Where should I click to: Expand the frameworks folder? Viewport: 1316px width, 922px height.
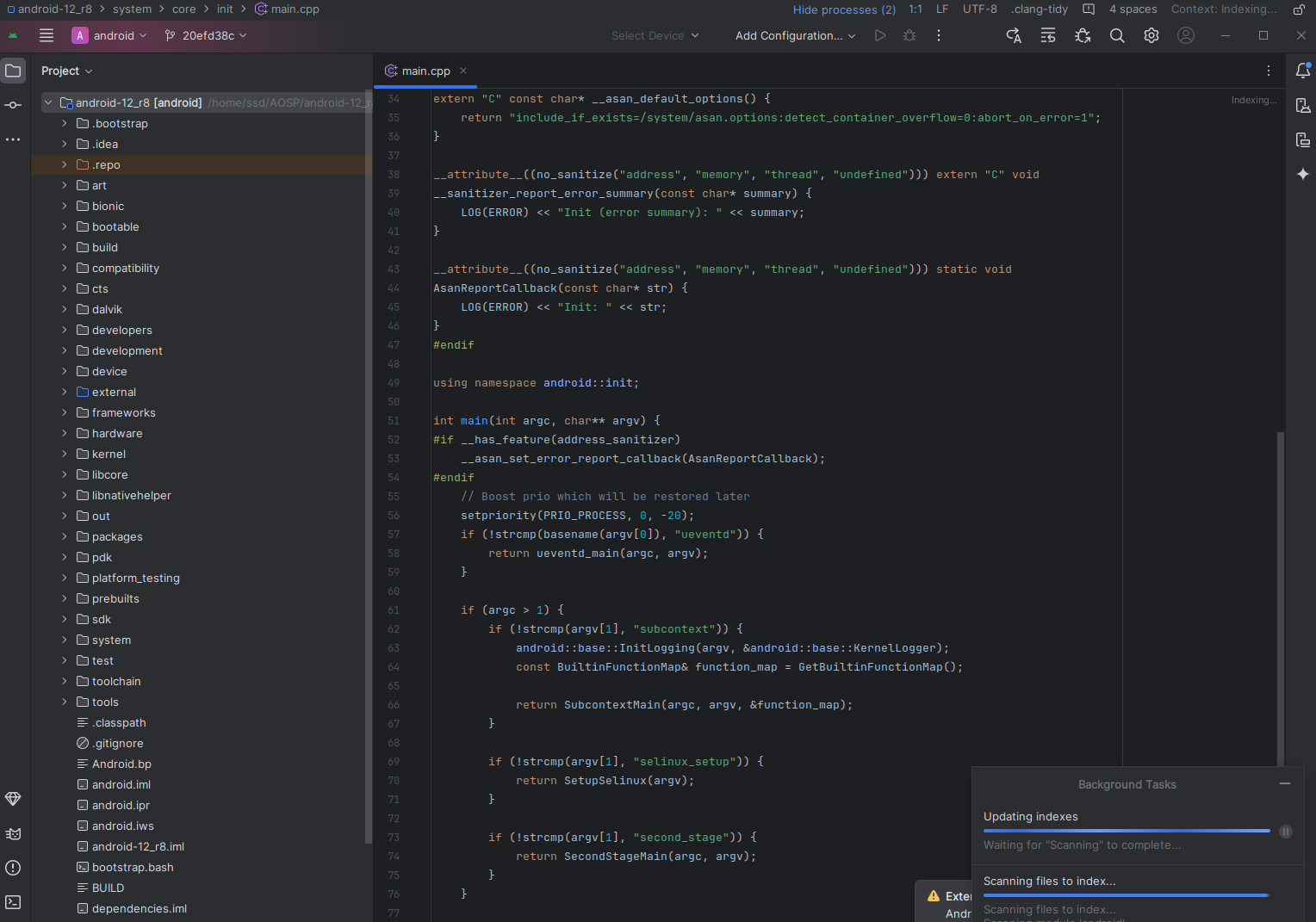[x=63, y=412]
